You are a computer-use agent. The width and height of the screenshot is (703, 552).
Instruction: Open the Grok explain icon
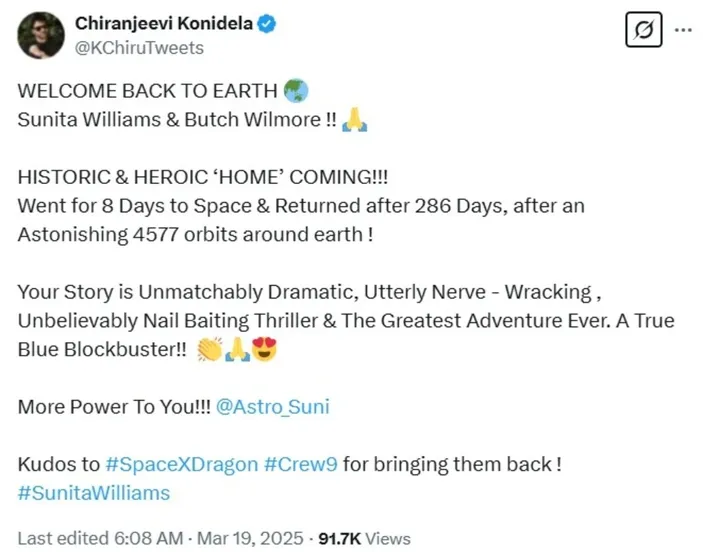coord(644,30)
